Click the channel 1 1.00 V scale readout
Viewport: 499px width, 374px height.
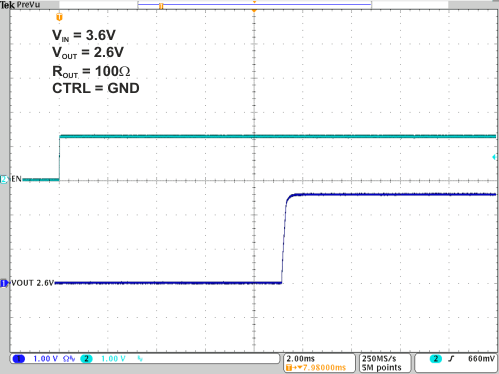coord(46,359)
